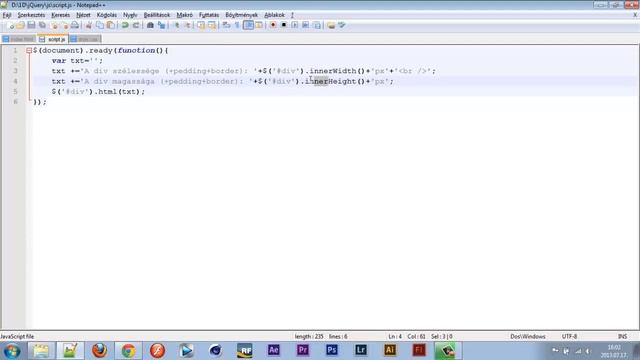640x360 pixels.
Task: Launch Photoshop from the taskbar
Action: (331, 350)
